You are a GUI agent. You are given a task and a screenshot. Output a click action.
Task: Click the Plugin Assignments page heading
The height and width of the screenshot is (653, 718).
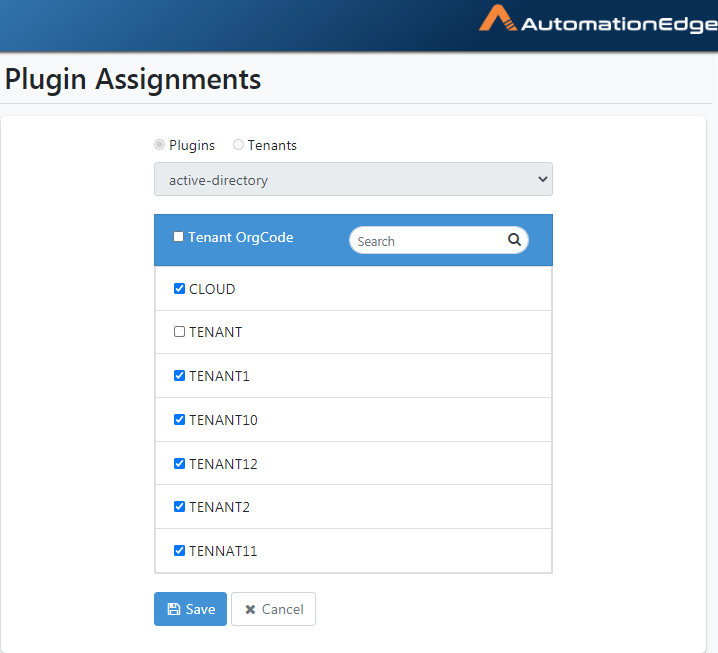tap(133, 79)
